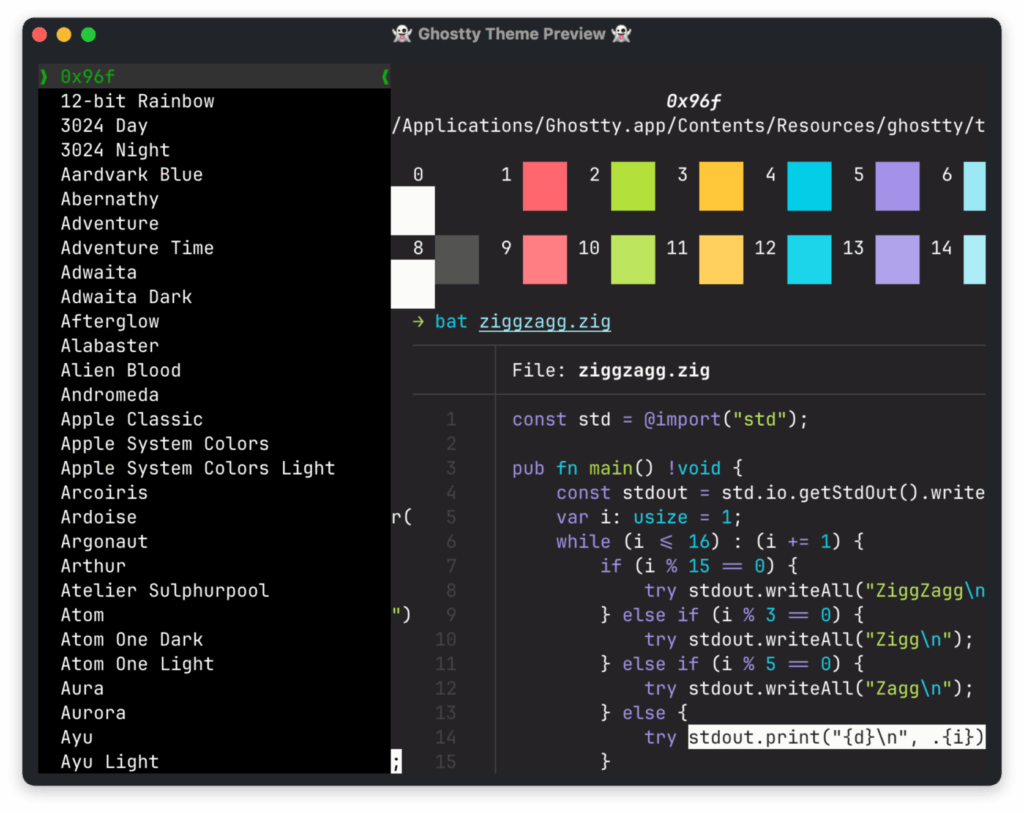This screenshot has height=813, width=1024.
Task: Select the 0x96f theme entry
Action: pos(89,76)
